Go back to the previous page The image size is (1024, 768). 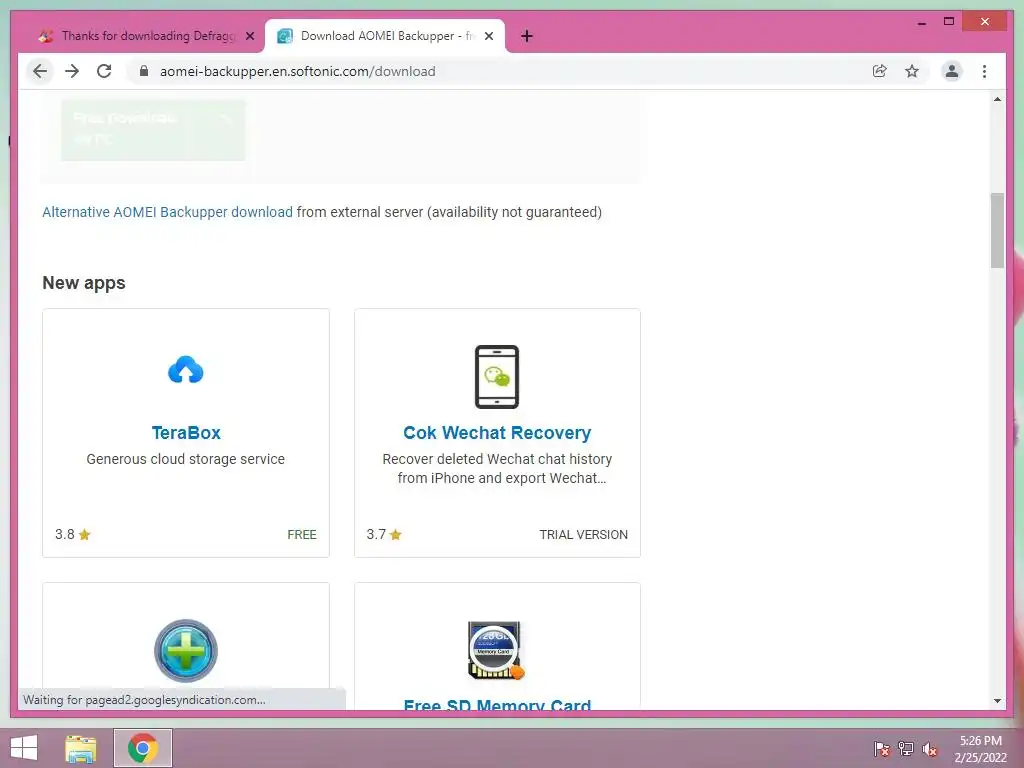(40, 71)
